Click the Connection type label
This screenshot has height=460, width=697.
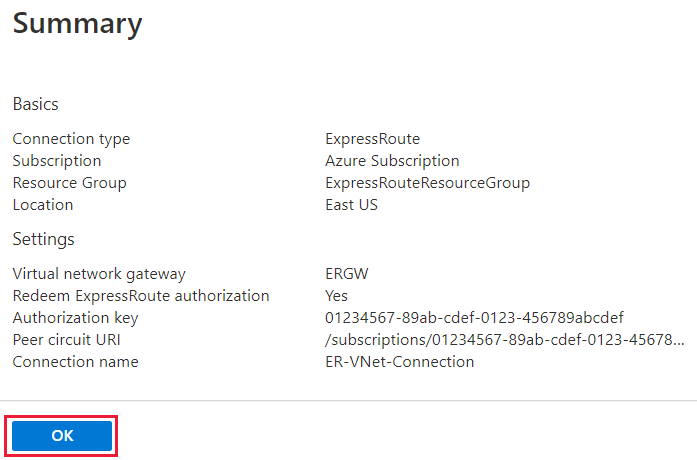tap(71, 139)
